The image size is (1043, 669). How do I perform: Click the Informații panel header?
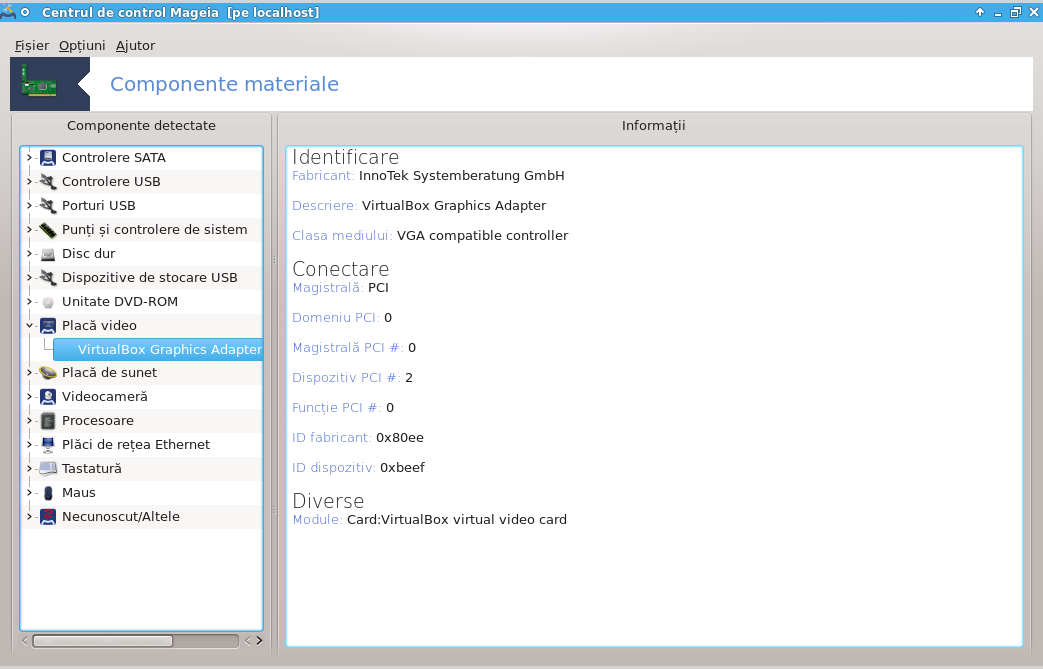653,126
